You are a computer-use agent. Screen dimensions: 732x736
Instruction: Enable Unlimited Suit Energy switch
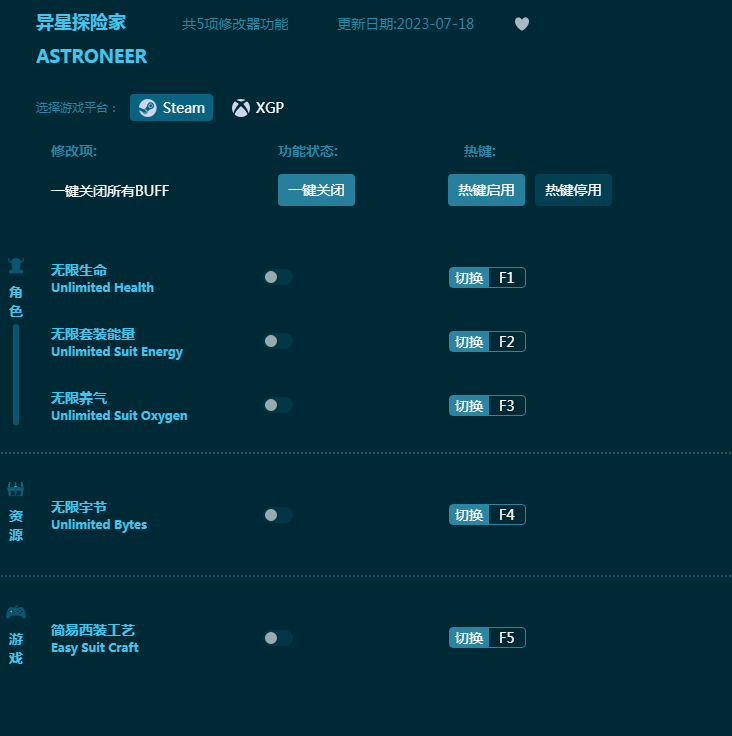click(278, 341)
